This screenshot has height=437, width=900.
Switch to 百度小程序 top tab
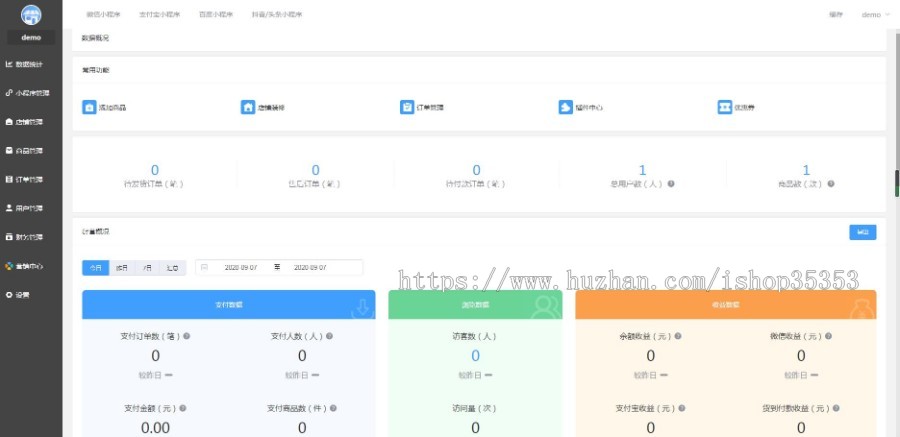coord(216,15)
